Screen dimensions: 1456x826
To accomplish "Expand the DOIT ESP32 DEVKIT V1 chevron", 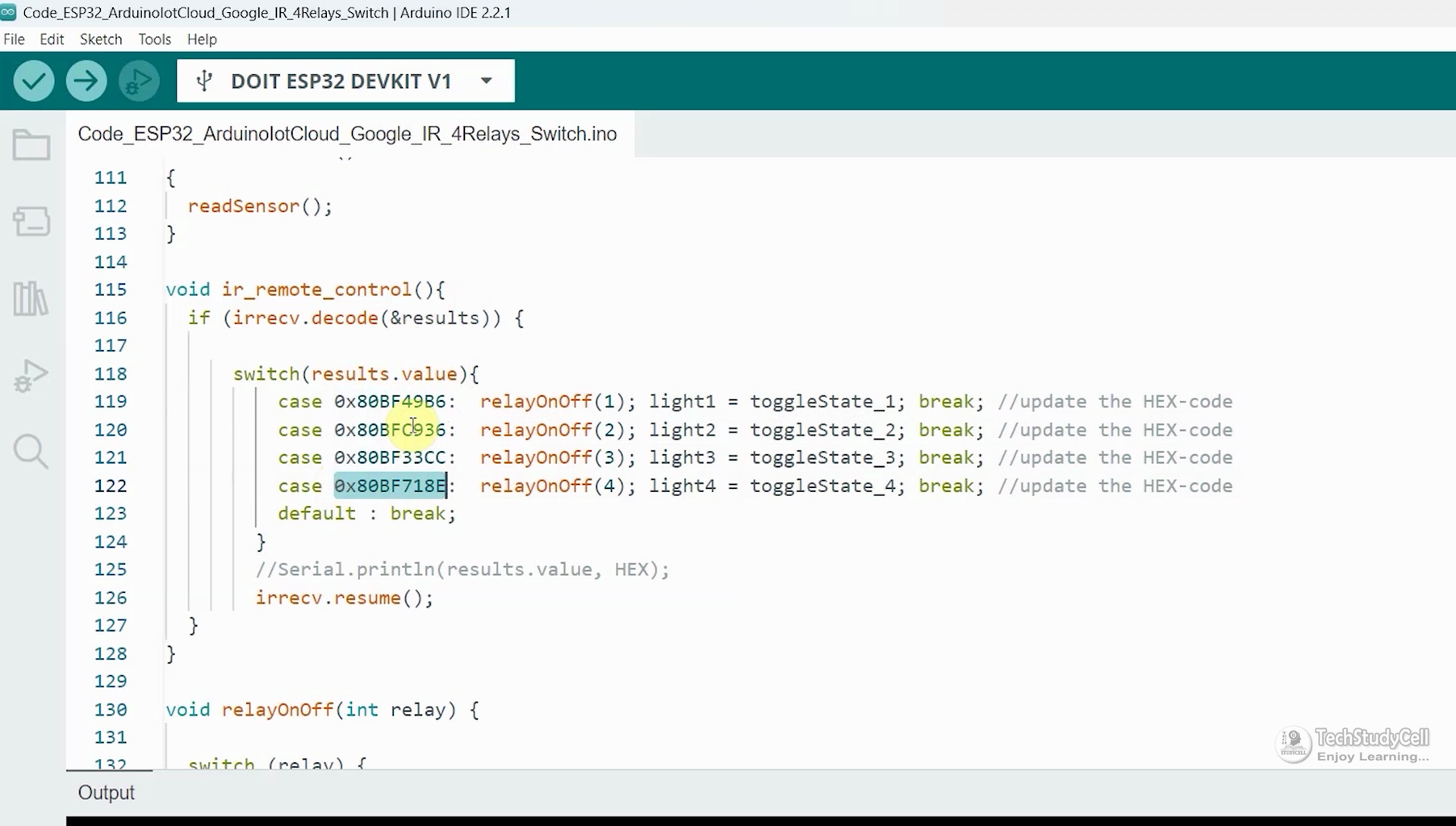I will coord(486,81).
